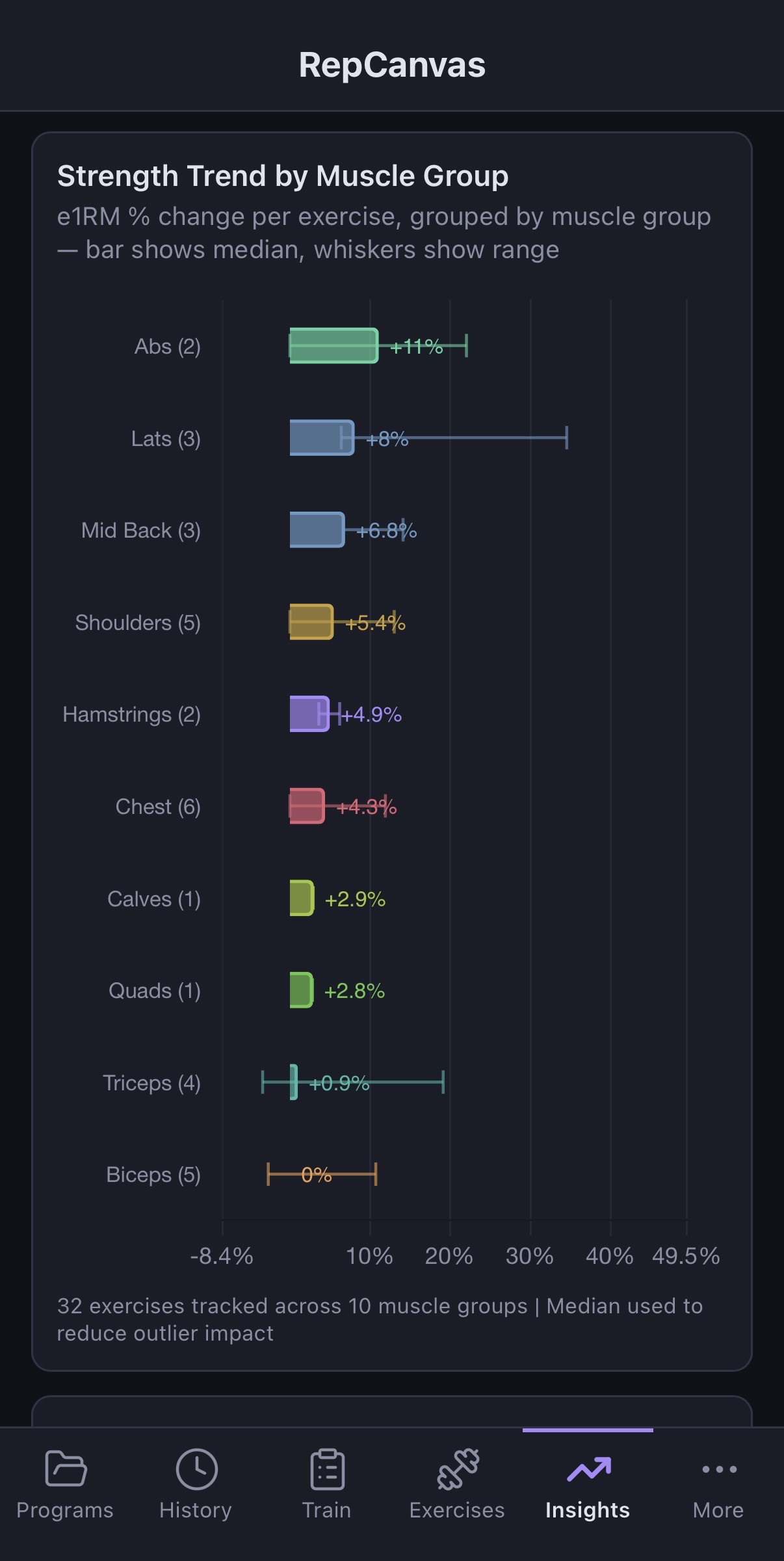Screen dimensions: 784x1561
Task: Open the More ellipsis icon
Action: [718, 1469]
